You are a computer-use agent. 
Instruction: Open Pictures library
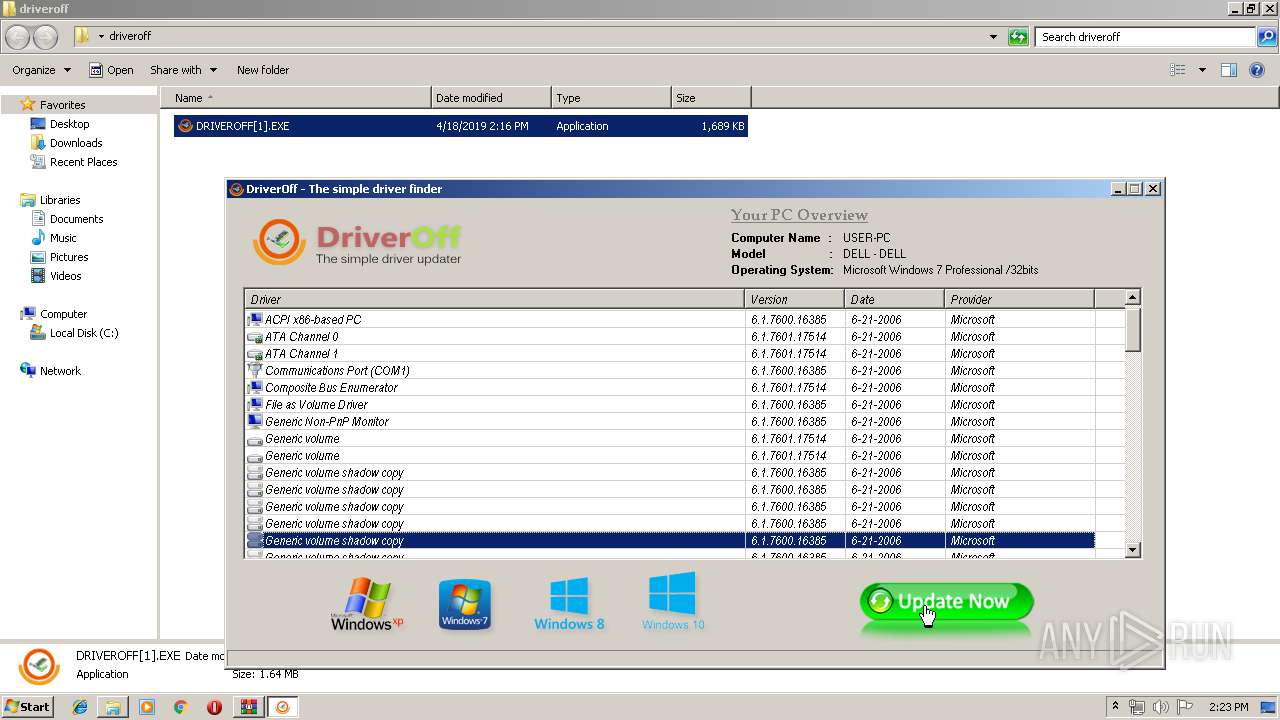pos(69,257)
